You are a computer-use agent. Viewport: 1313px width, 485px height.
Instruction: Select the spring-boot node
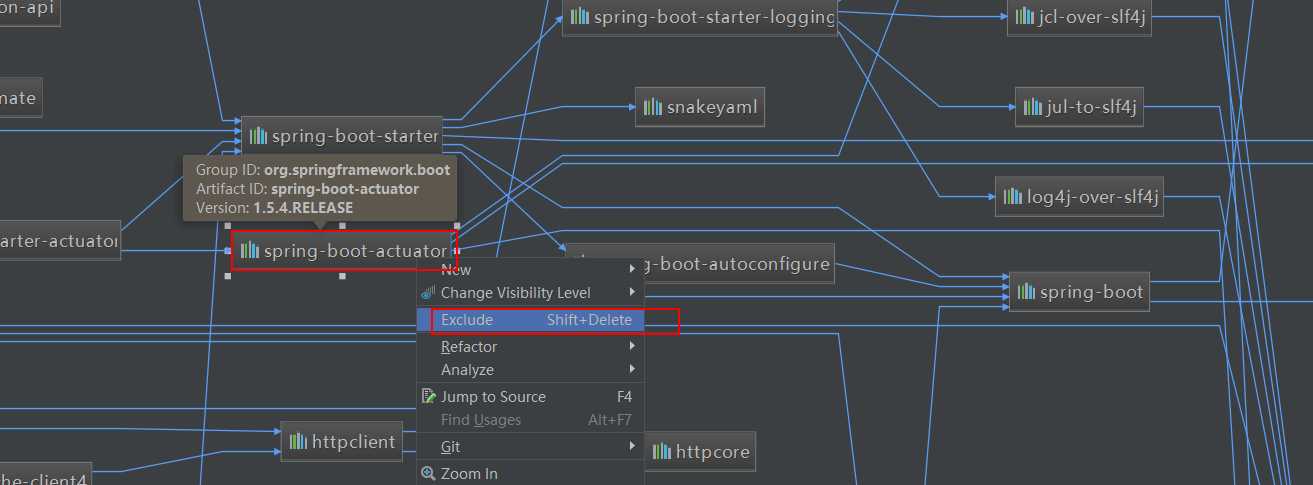coord(1080,292)
